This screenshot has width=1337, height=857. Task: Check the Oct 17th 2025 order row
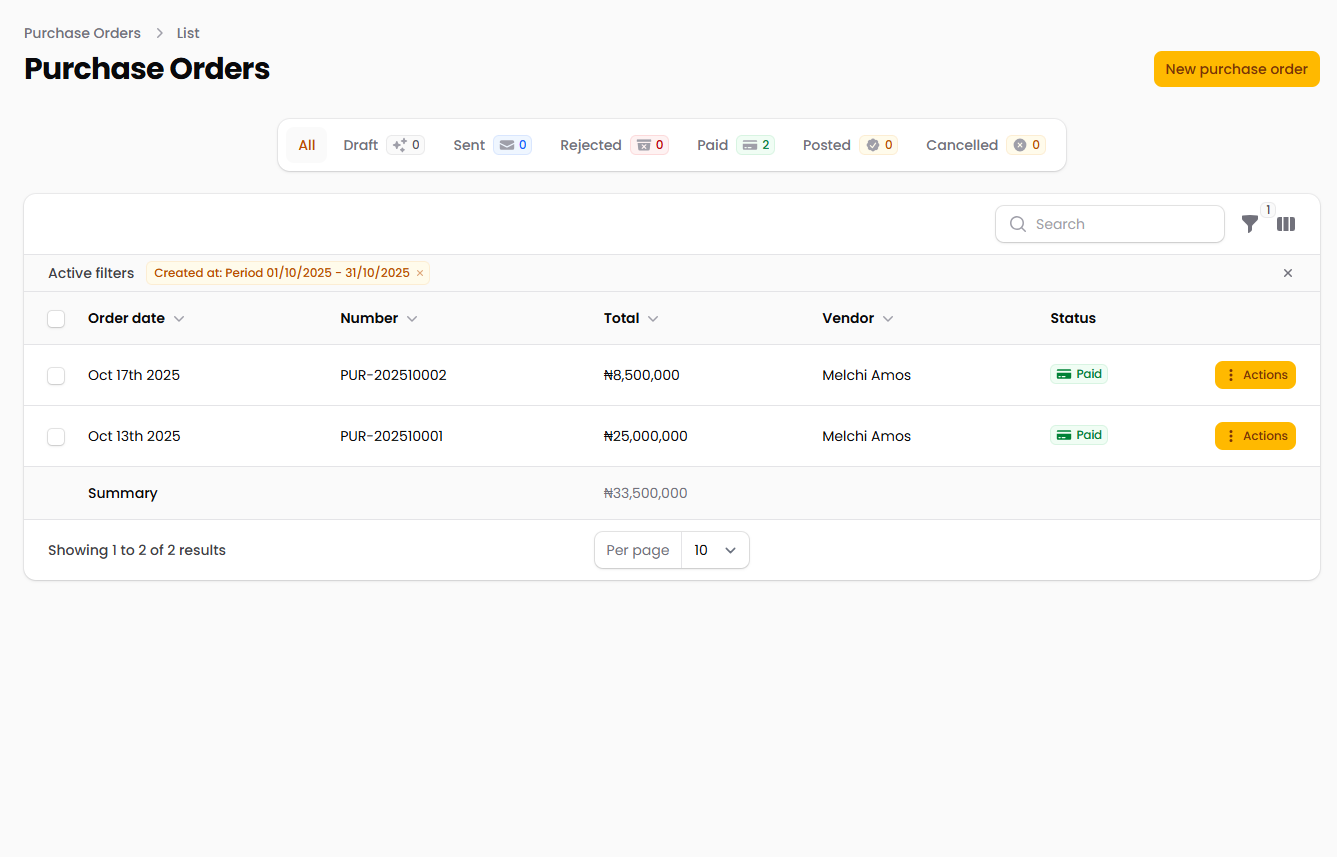(x=56, y=375)
